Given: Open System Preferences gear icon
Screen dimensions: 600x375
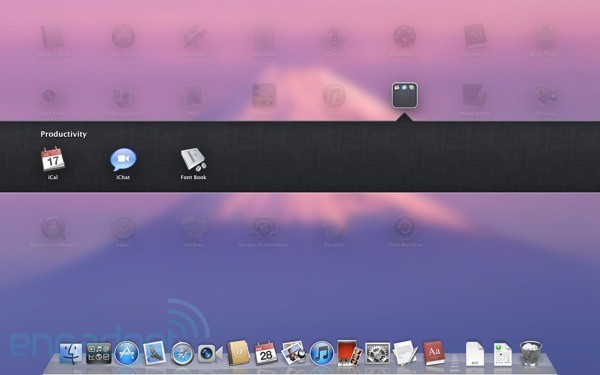Looking at the screenshot, I should 377,353.
